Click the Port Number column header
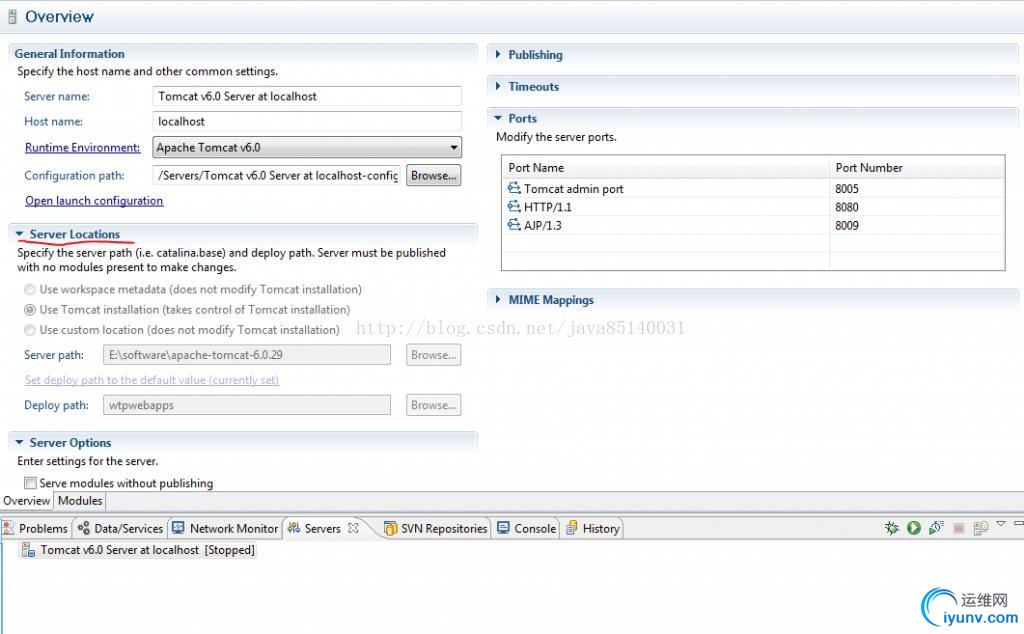 (x=917, y=167)
